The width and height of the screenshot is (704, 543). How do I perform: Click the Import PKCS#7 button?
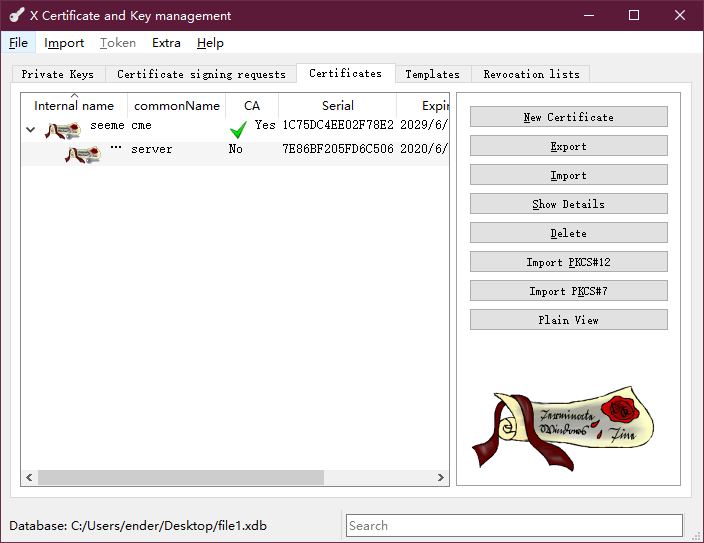[569, 291]
